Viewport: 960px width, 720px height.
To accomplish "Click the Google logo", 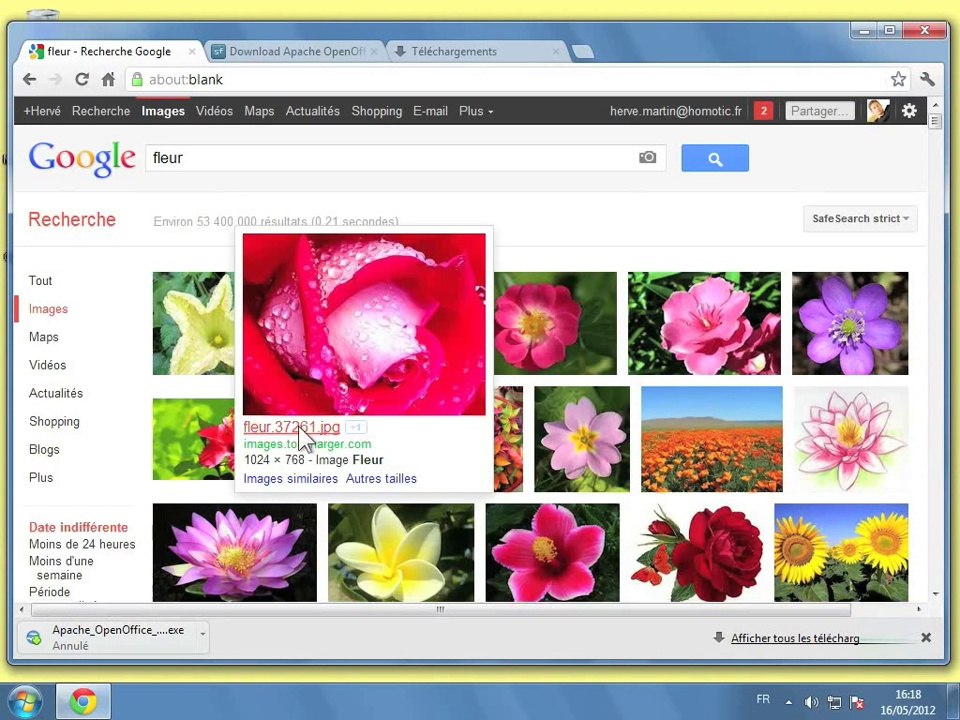I will point(81,159).
